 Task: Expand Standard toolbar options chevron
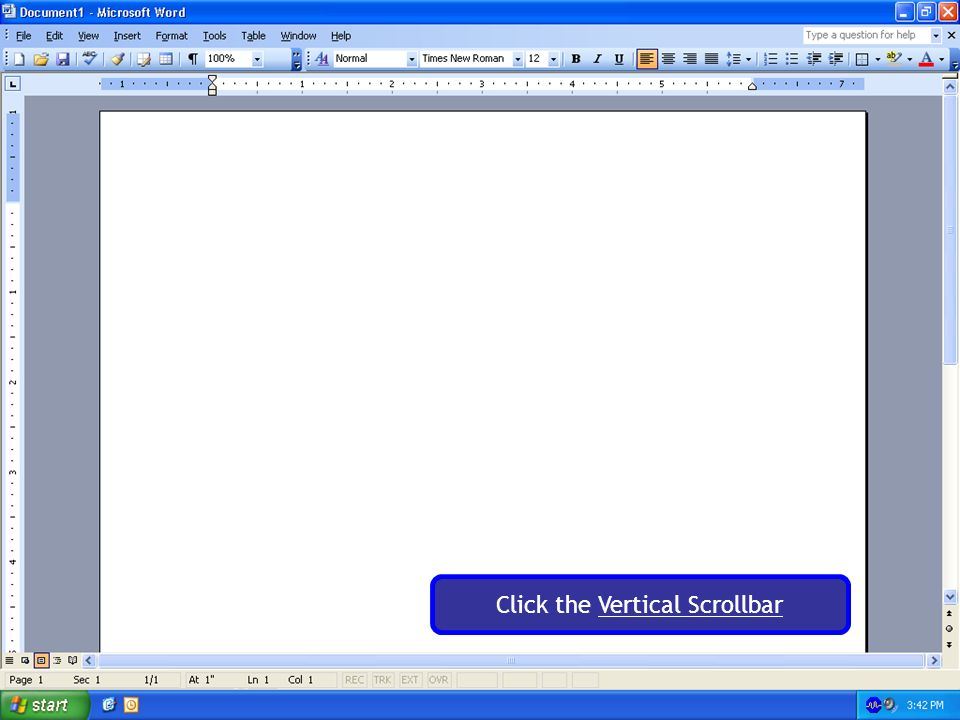pyautogui.click(x=296, y=59)
